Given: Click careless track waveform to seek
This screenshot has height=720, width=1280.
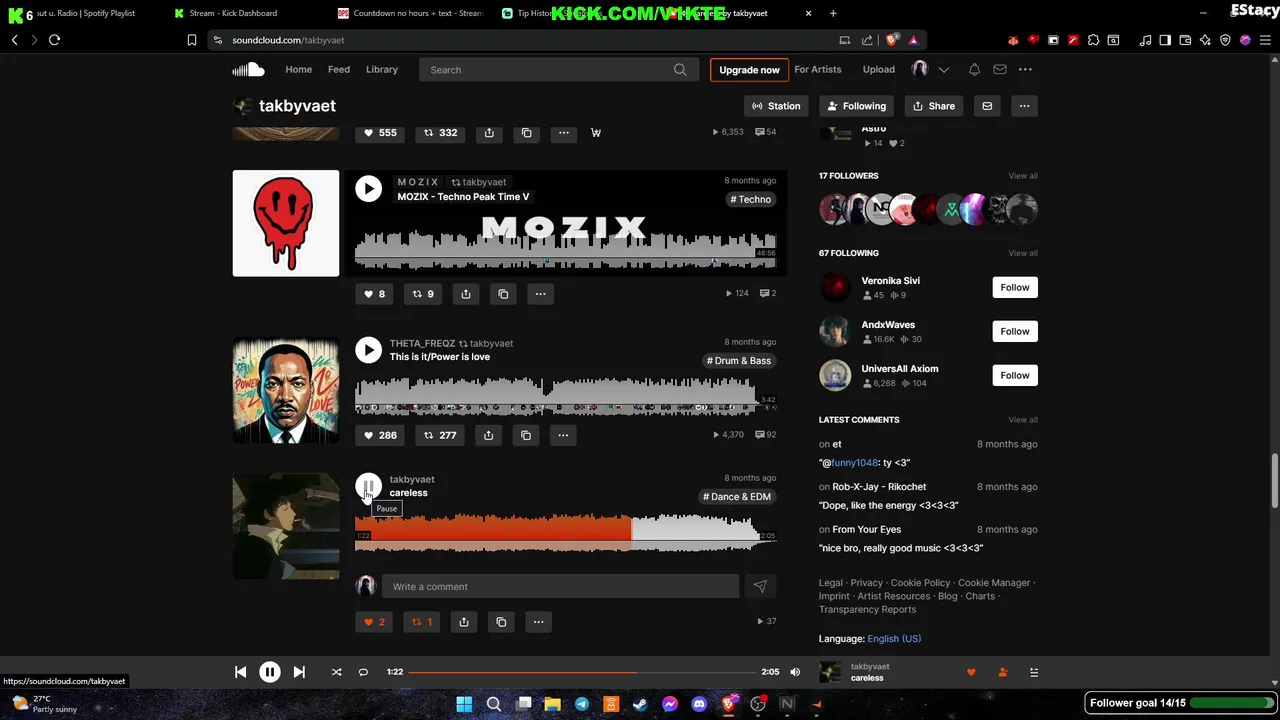Looking at the screenshot, I should [565, 533].
